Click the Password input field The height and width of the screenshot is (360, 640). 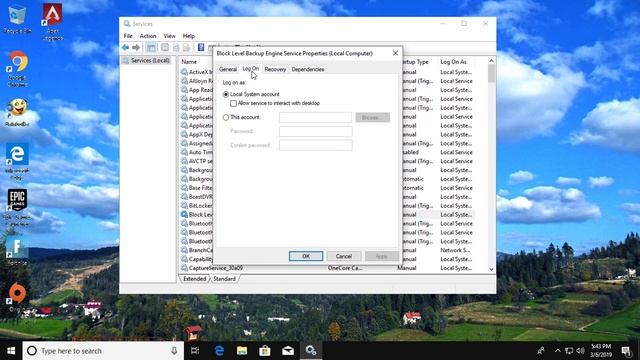(316, 131)
